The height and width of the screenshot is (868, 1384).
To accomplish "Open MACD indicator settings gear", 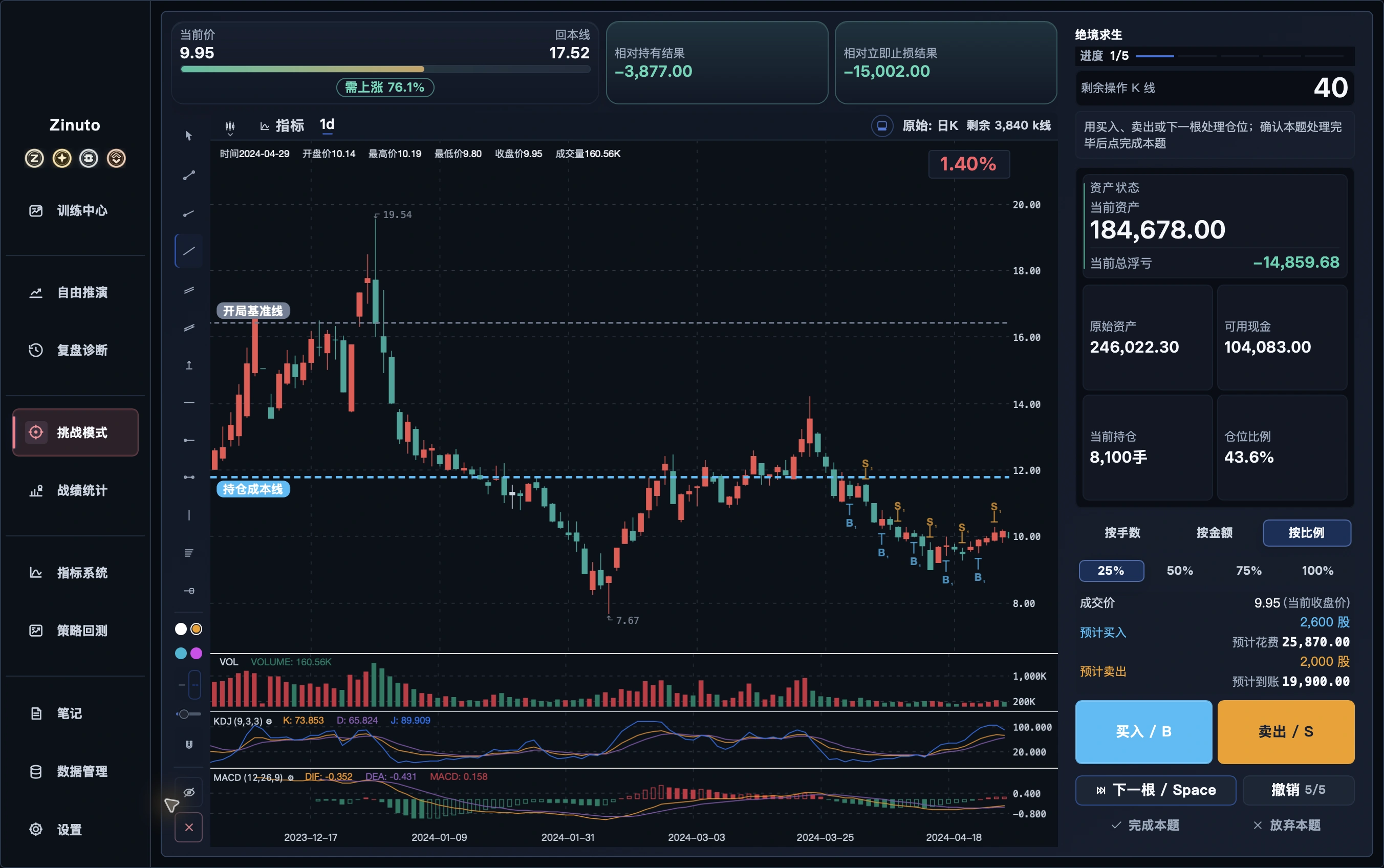I will [x=290, y=778].
